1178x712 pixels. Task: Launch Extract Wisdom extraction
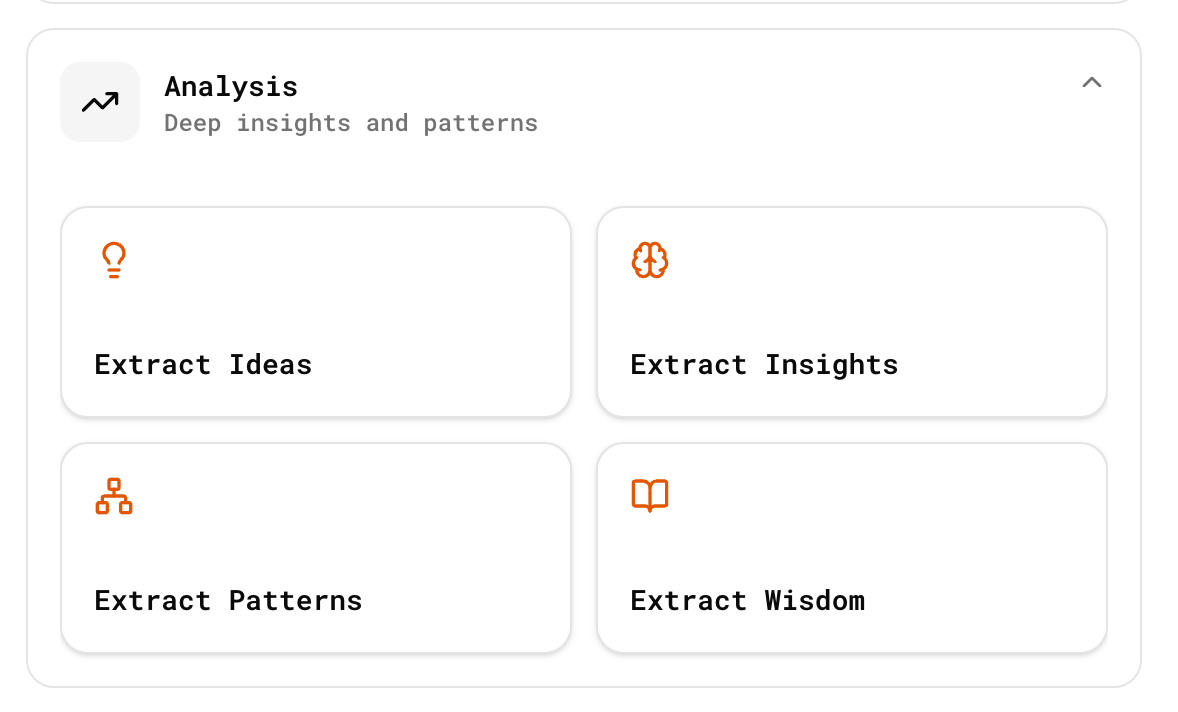click(x=851, y=547)
